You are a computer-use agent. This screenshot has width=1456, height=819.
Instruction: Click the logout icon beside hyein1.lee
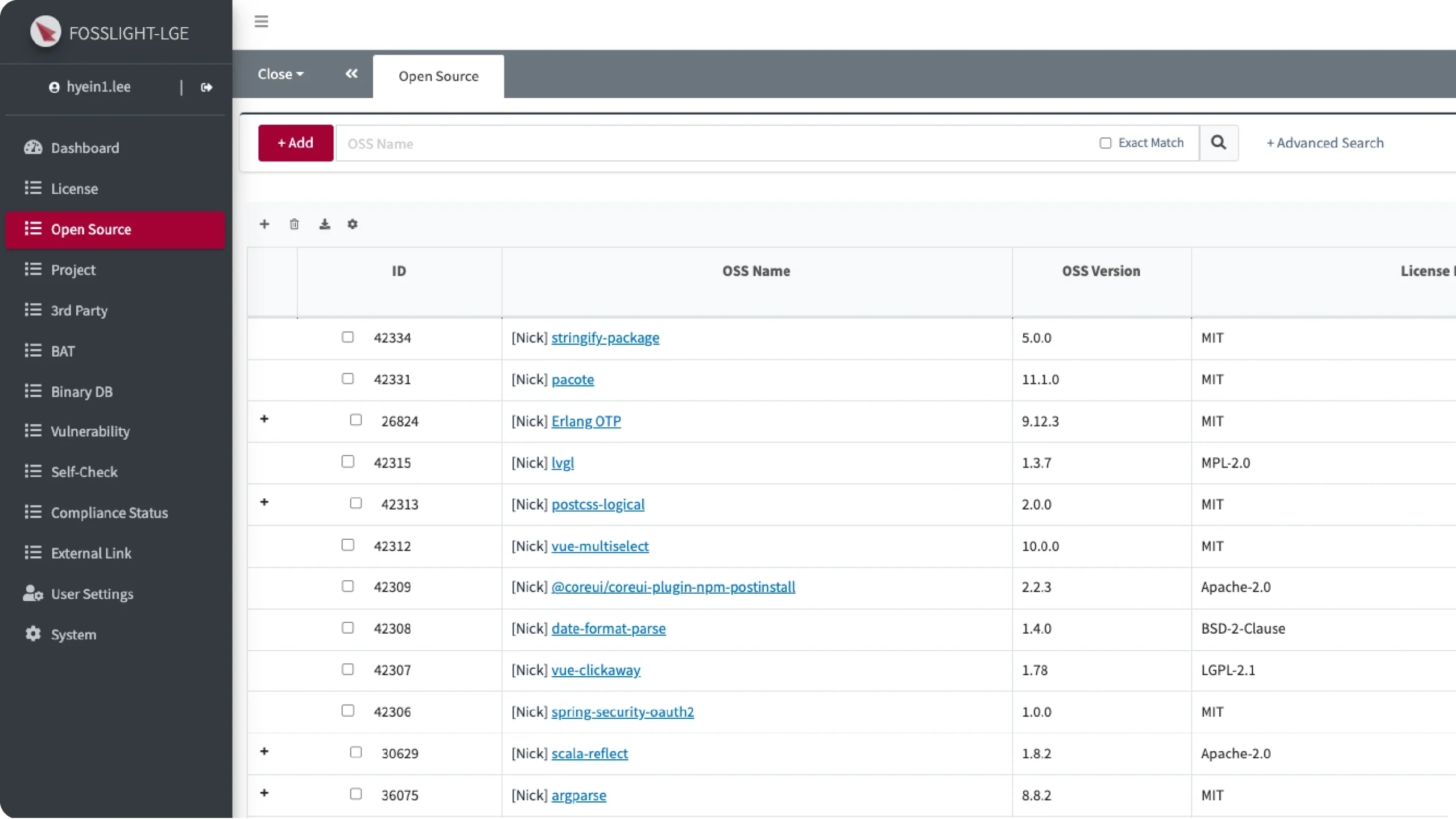click(206, 87)
